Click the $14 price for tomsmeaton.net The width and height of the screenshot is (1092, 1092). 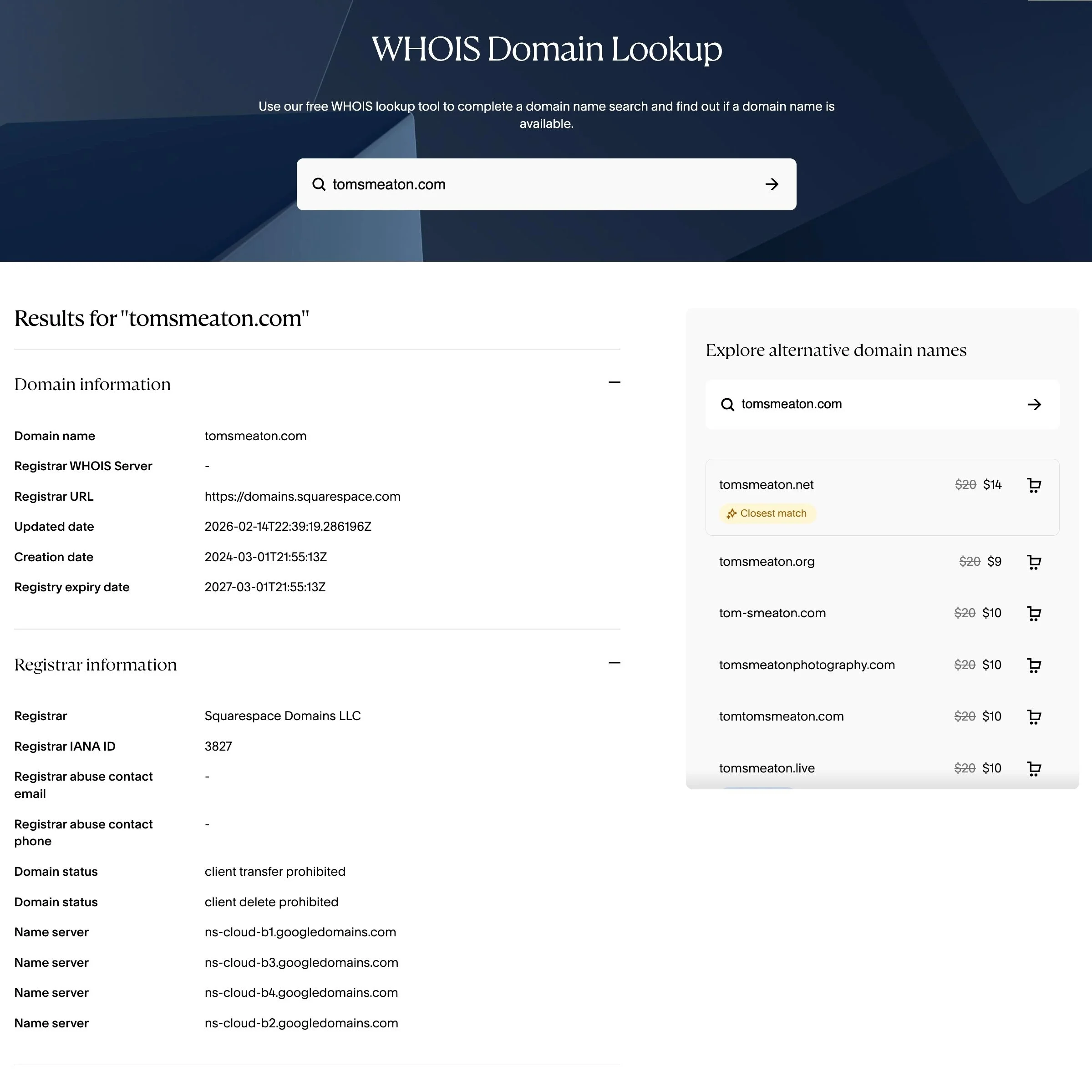pos(992,484)
